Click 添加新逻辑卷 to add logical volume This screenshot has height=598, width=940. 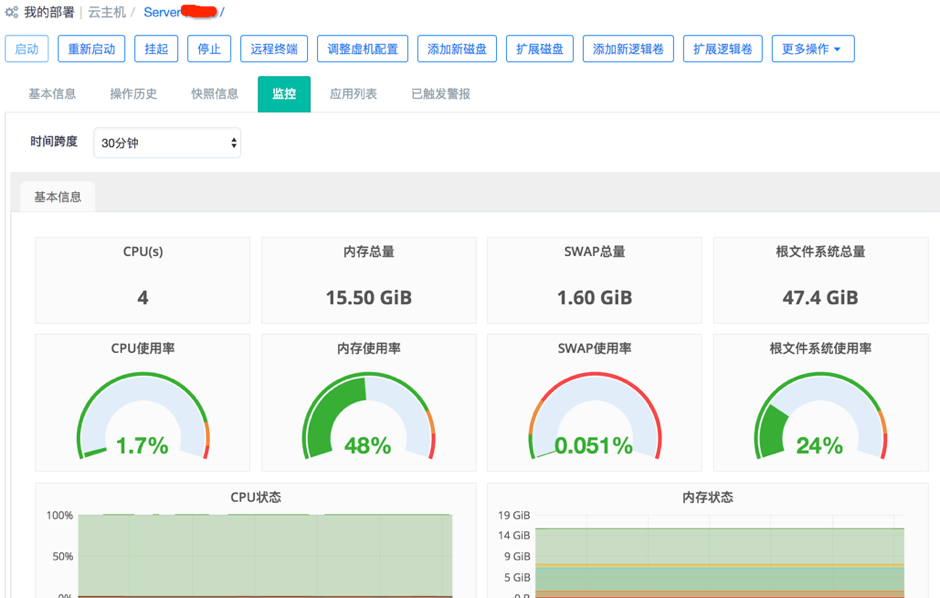click(627, 47)
